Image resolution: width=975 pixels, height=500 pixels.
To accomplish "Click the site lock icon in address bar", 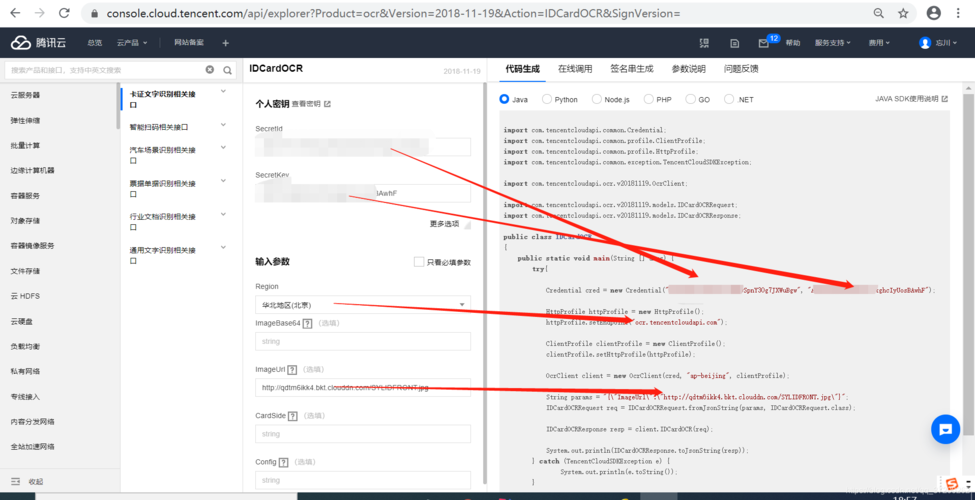I will [94, 13].
